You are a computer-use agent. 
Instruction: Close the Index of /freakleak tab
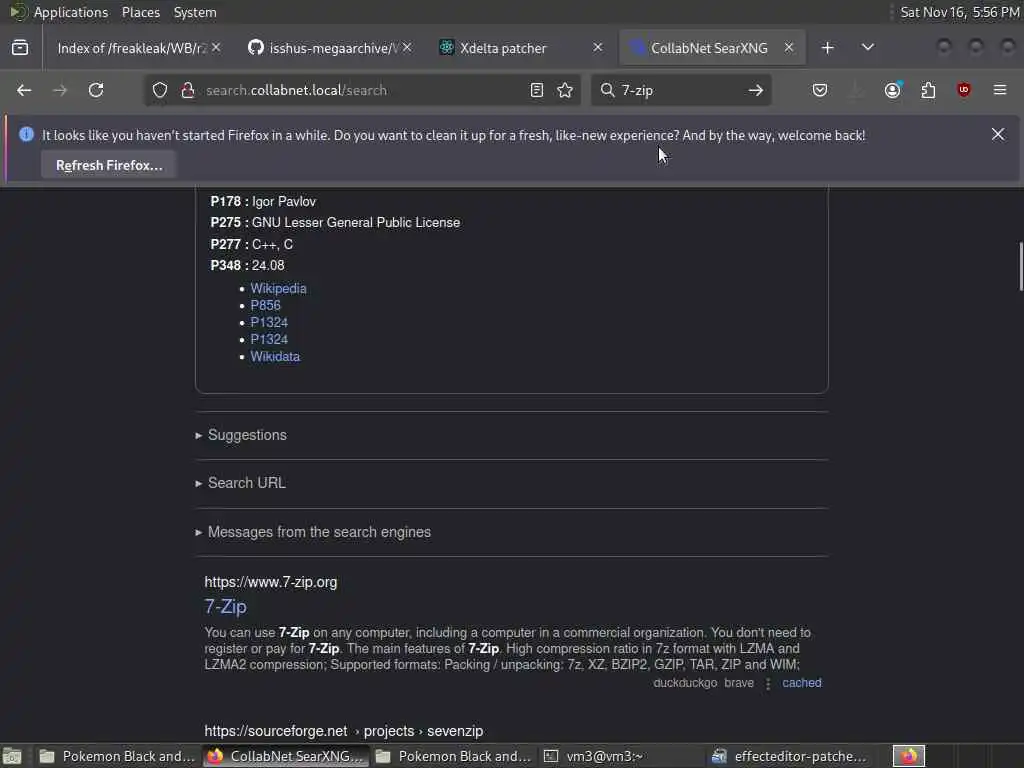pos(216,48)
